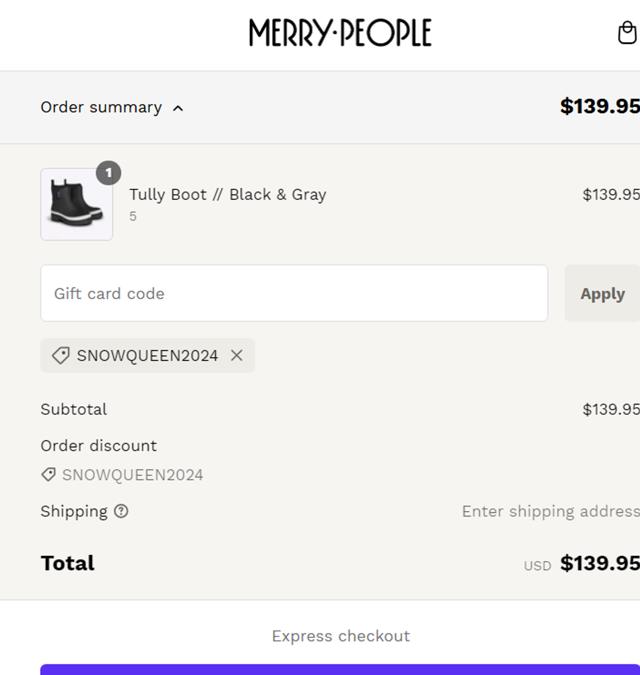Open the shopping bag icon
Screen dimensions: 640x675
[x=627, y=33]
